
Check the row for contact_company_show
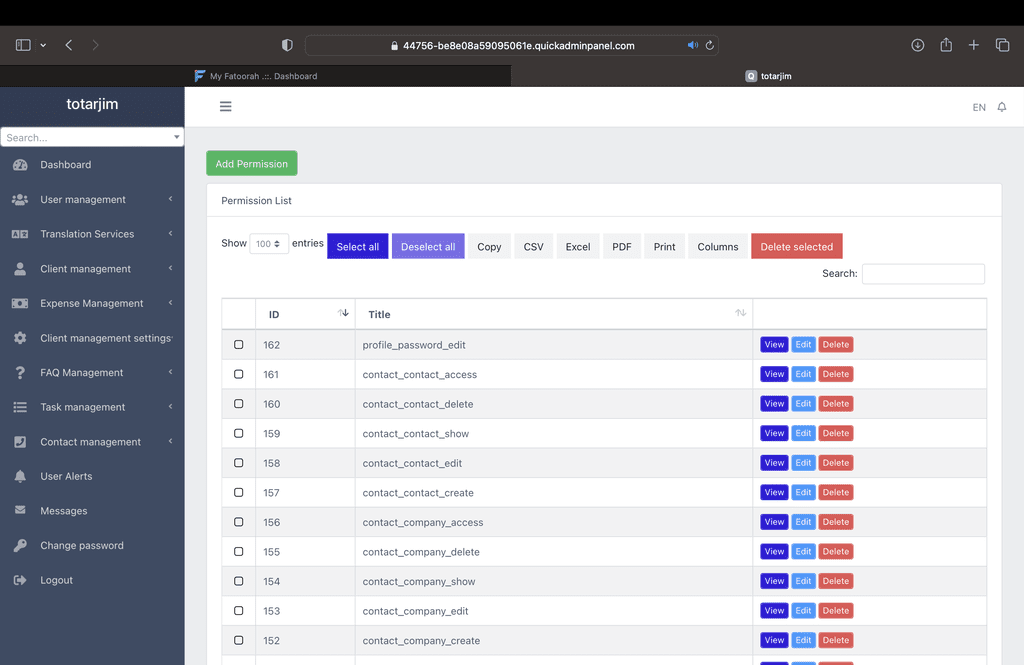(238, 581)
